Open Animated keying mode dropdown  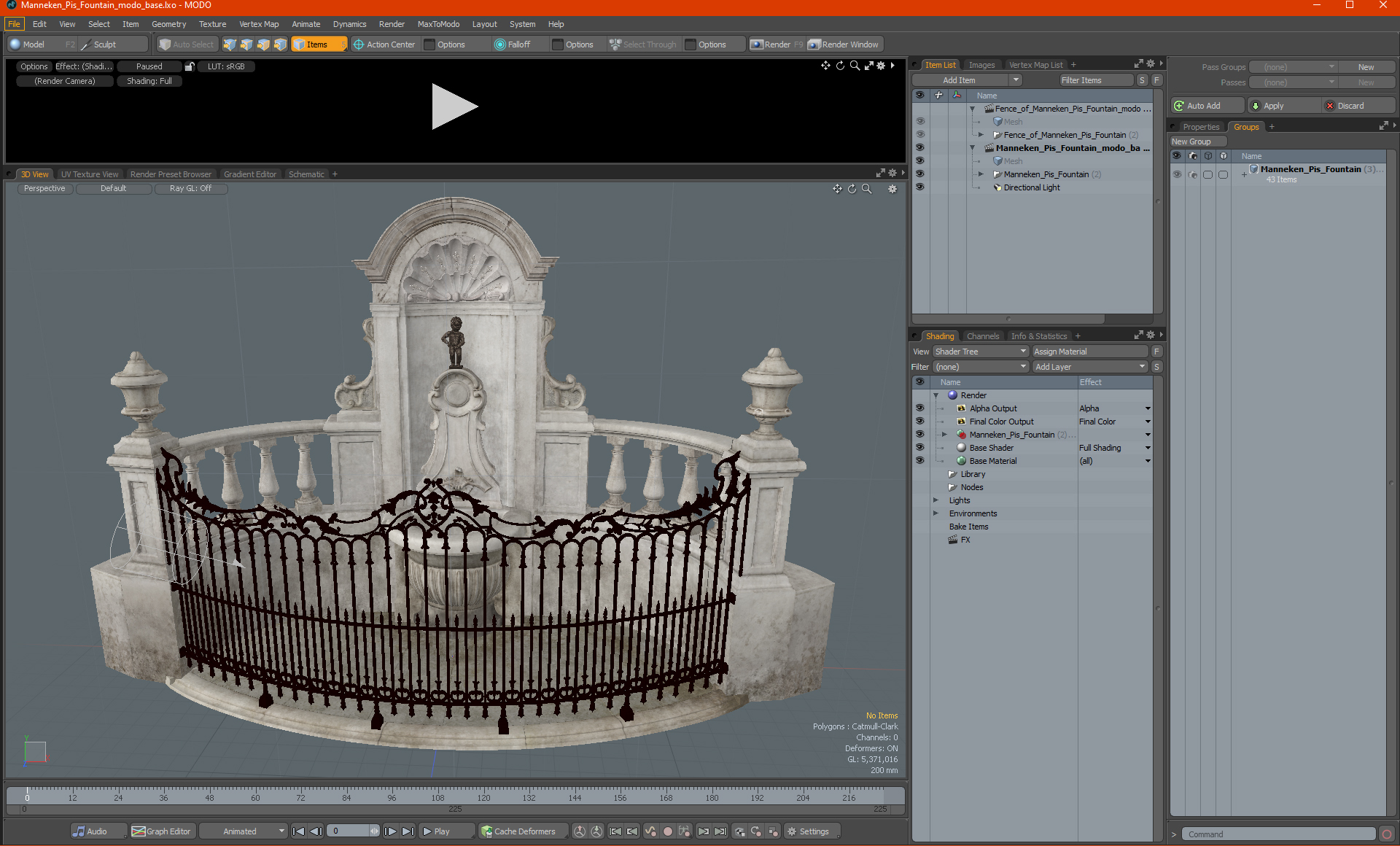pyautogui.click(x=244, y=831)
